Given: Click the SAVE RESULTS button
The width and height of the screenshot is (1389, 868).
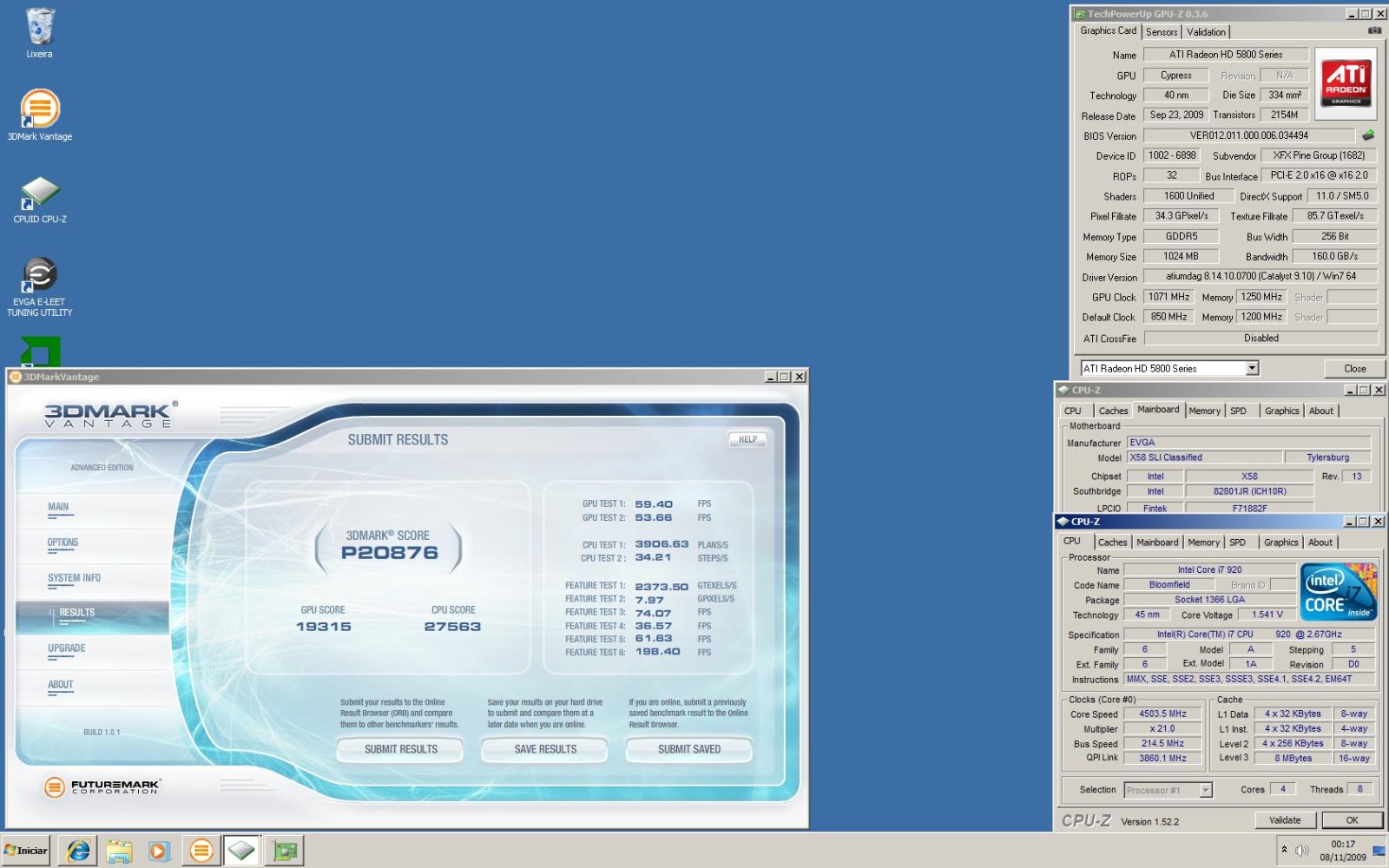Looking at the screenshot, I should [545, 749].
